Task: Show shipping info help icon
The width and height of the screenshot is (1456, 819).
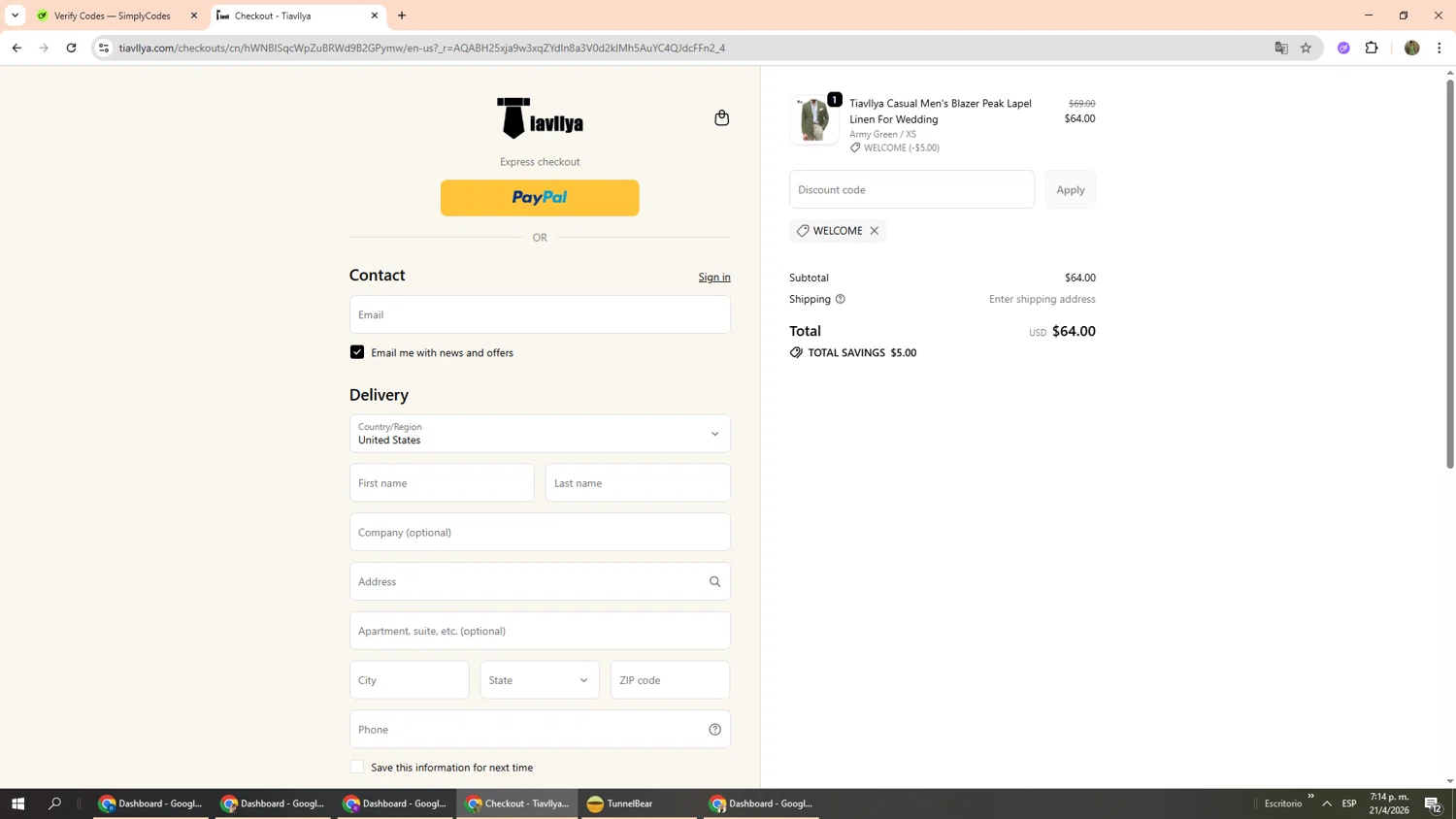Action: coord(841,299)
